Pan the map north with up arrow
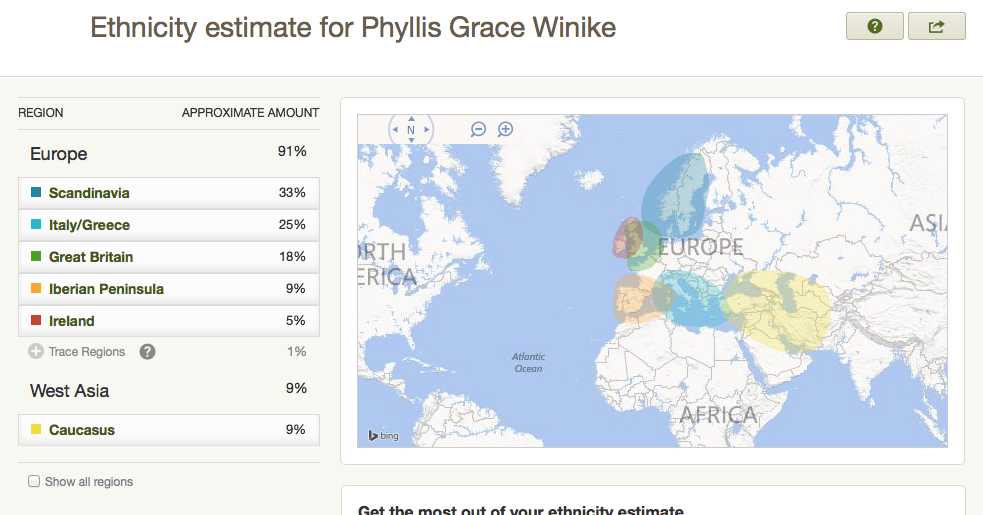The width and height of the screenshot is (983, 515). tap(411, 117)
